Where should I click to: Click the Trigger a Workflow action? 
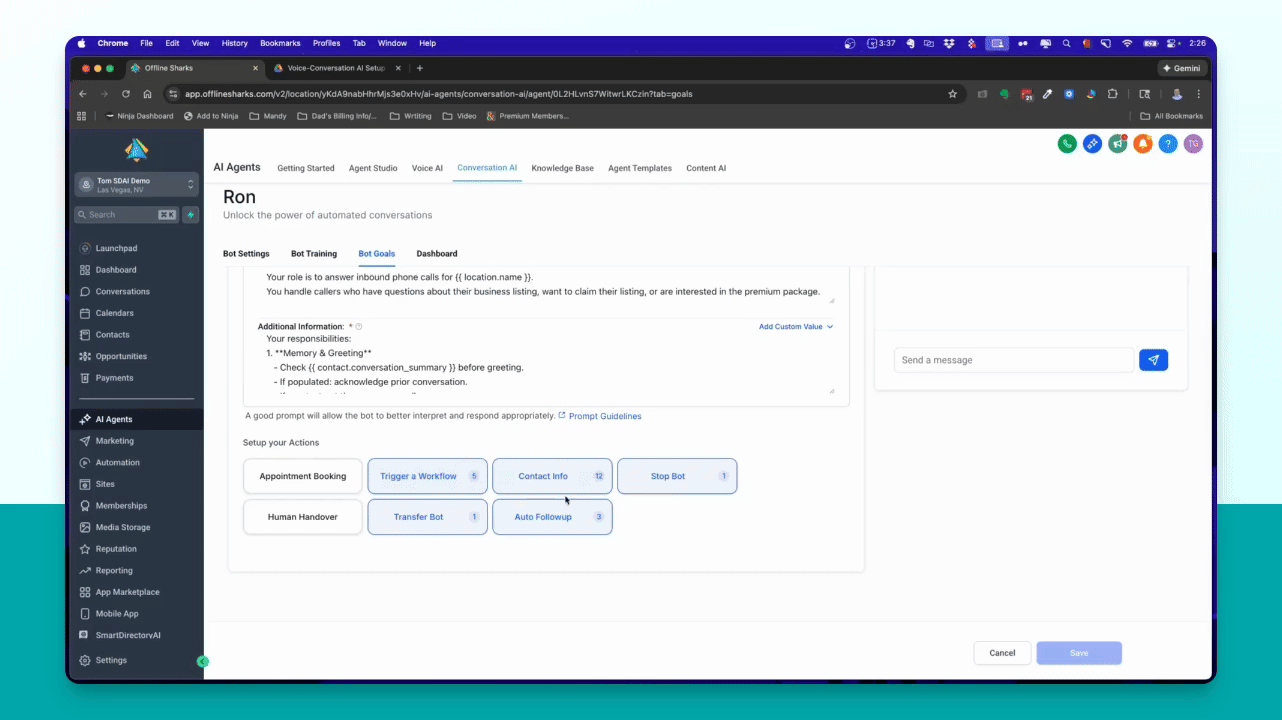click(x=427, y=476)
